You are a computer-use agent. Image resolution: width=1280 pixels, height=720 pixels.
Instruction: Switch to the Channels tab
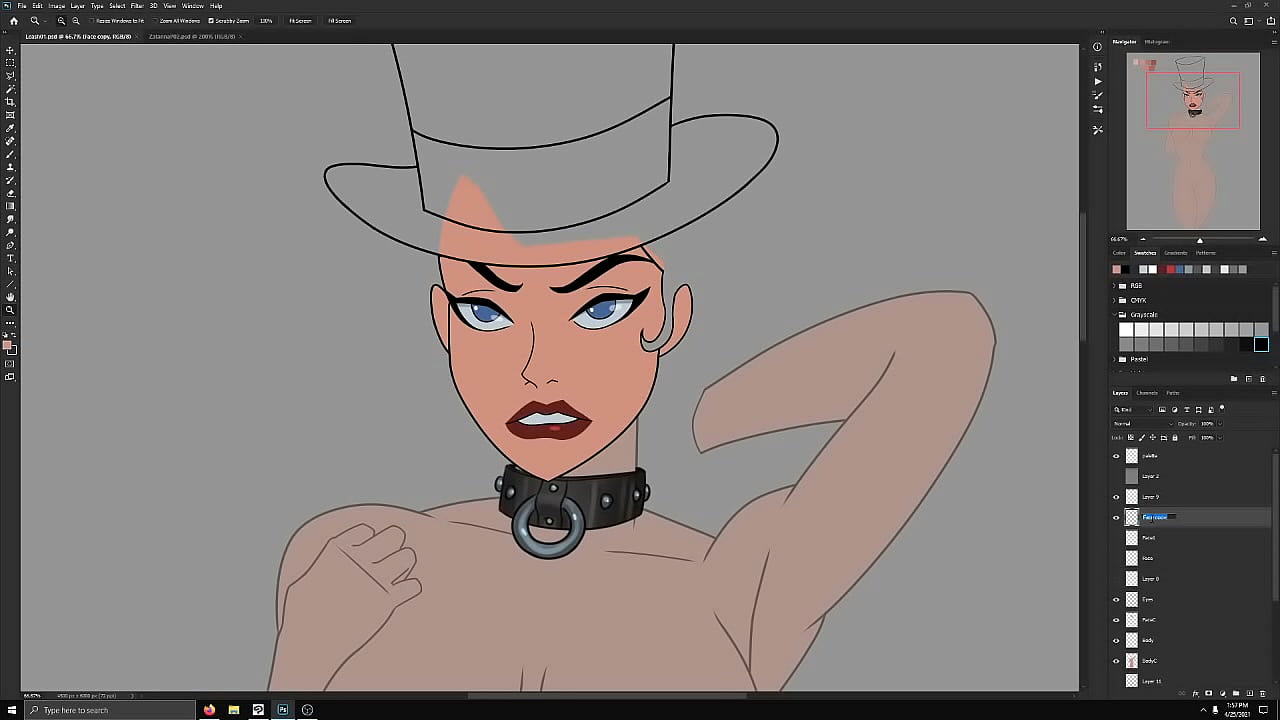pos(1147,393)
